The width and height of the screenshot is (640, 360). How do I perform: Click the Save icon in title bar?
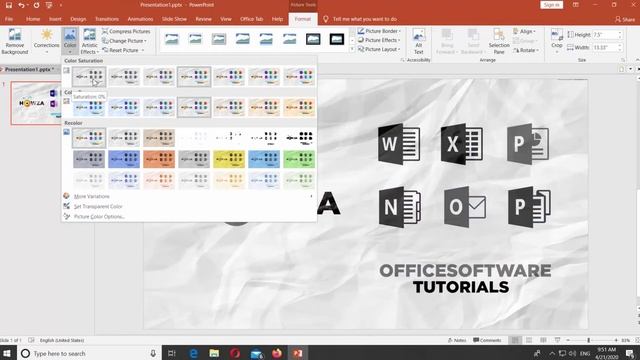(x=9, y=5)
